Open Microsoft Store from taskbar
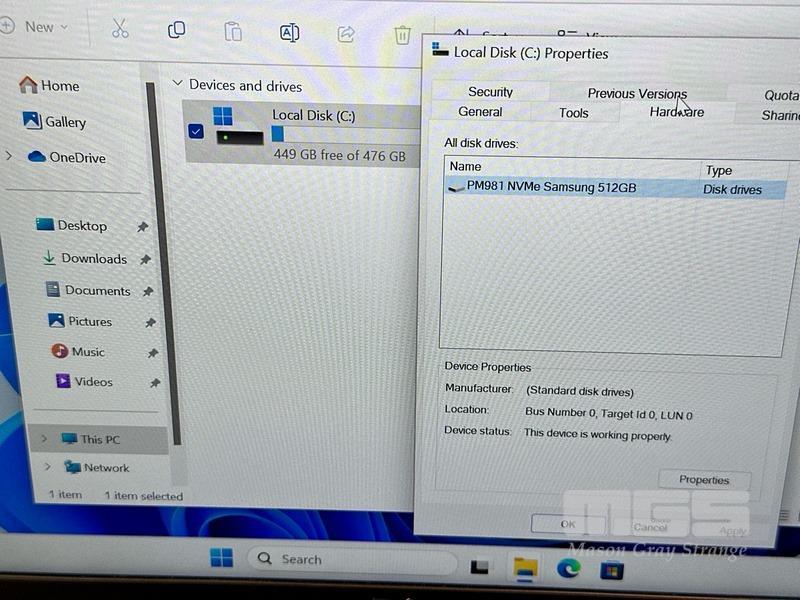 click(611, 570)
